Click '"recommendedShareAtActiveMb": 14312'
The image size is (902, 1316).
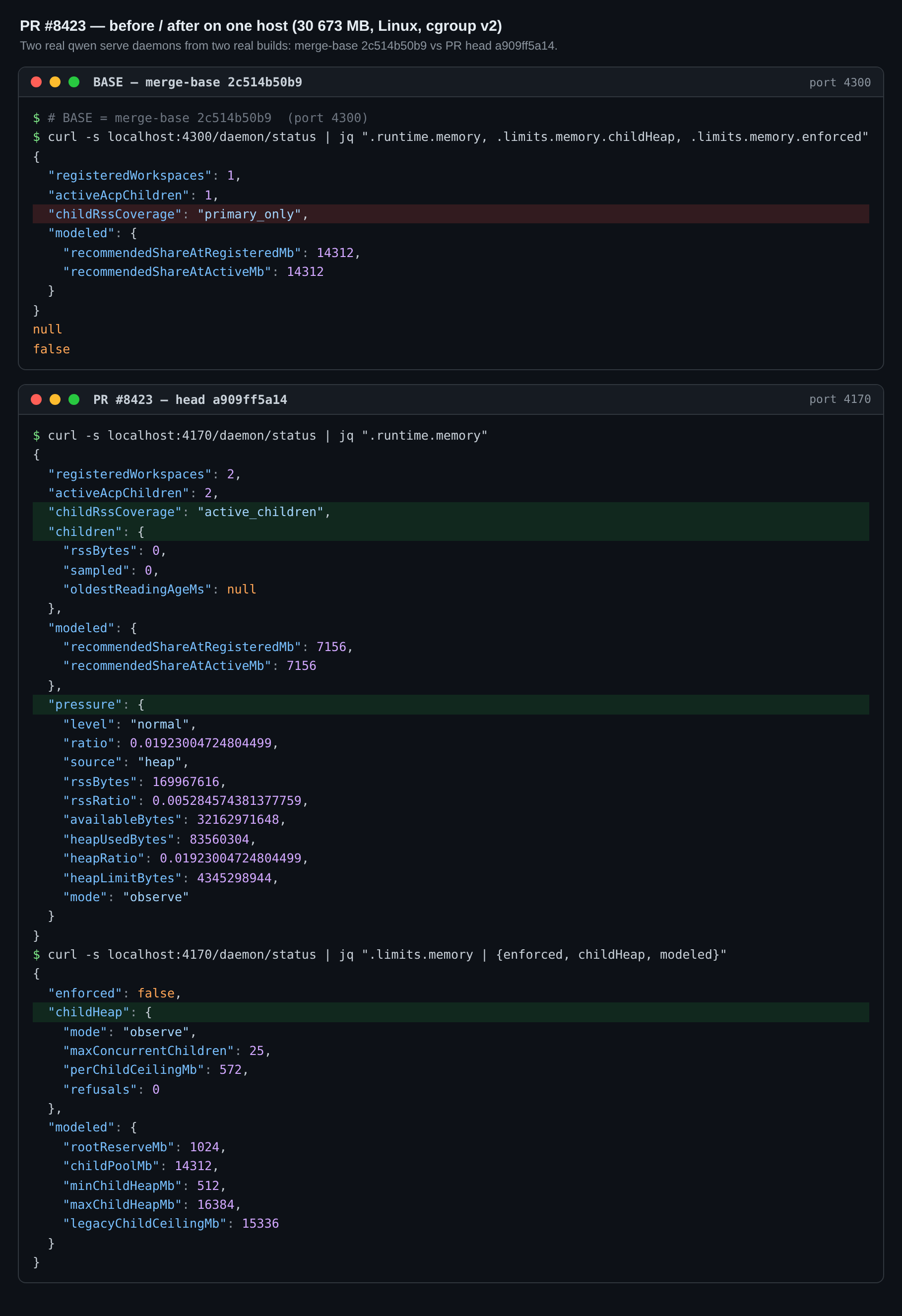tap(193, 272)
